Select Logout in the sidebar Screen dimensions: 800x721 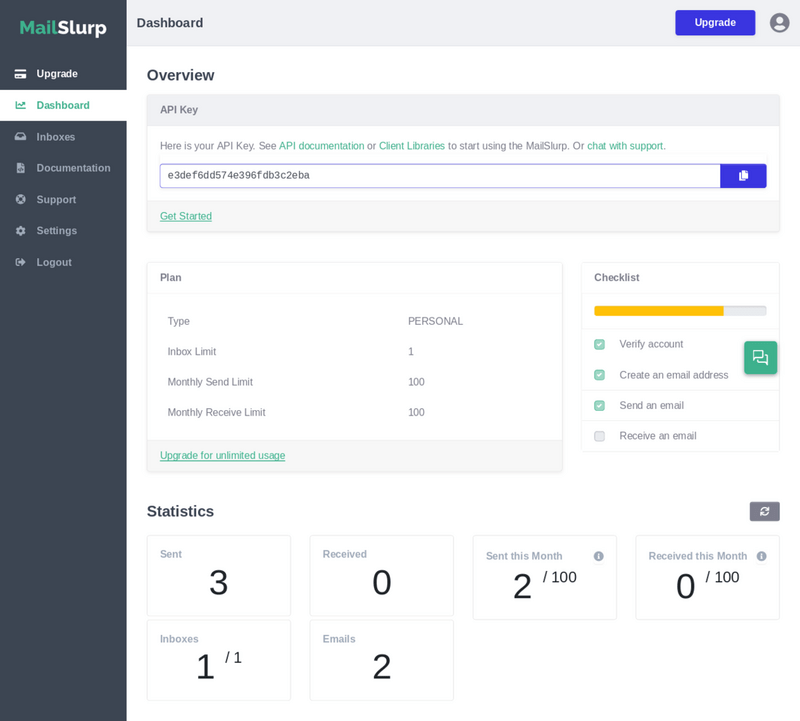tap(63, 262)
